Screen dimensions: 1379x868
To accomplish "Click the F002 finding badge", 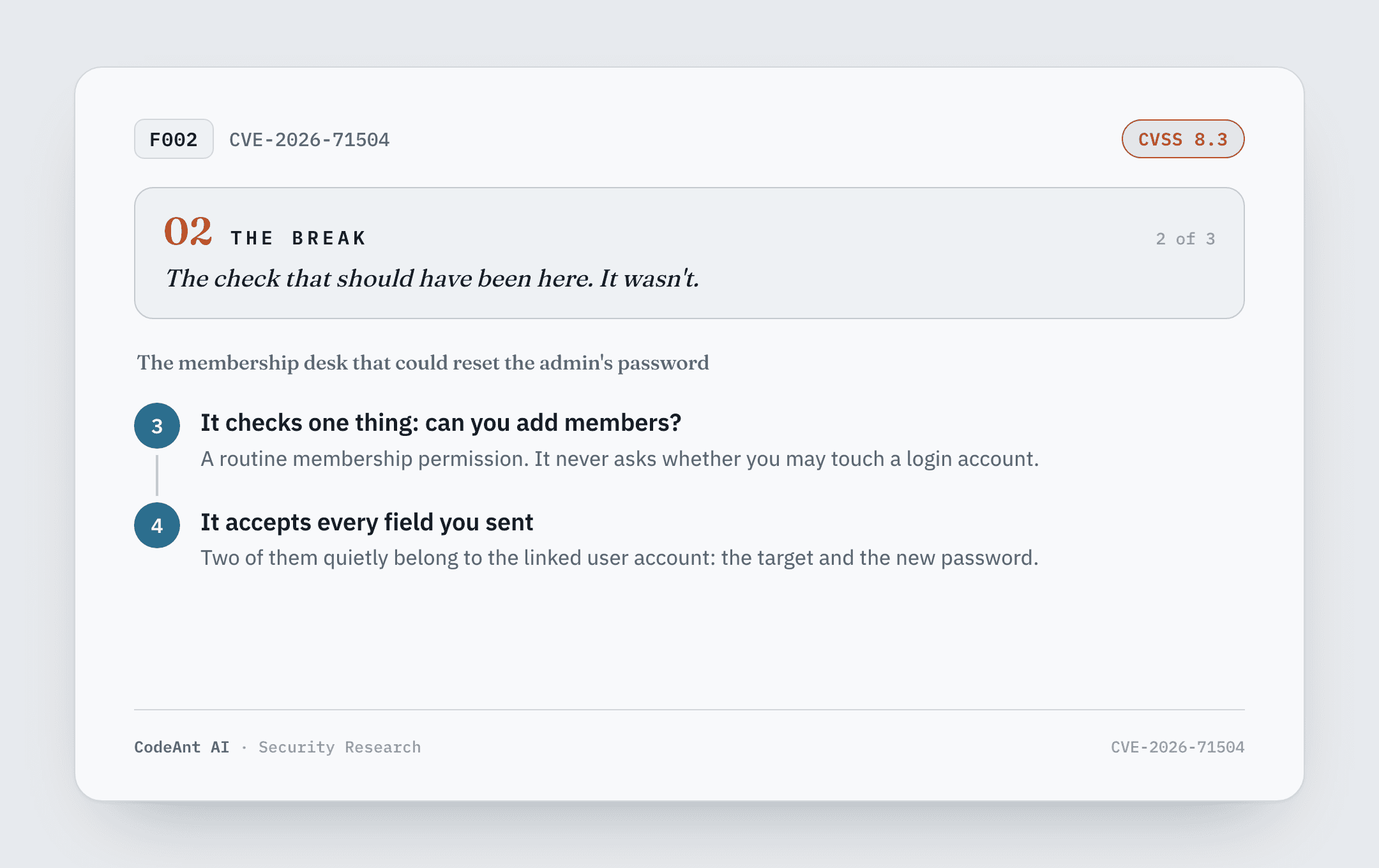I will tap(174, 139).
